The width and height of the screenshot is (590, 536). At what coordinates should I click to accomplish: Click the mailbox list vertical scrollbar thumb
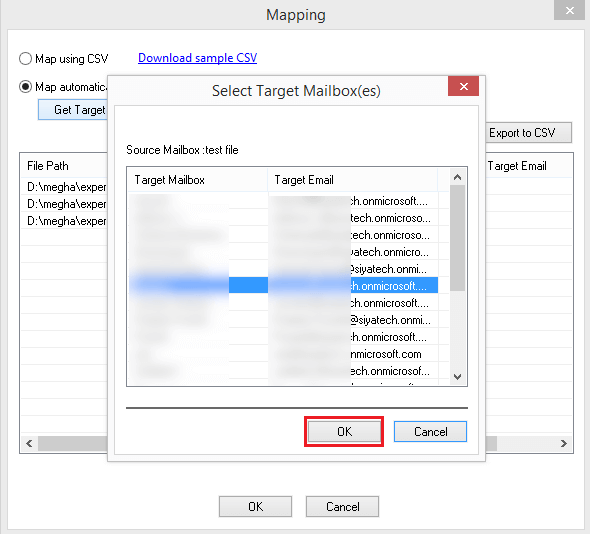pos(458,238)
